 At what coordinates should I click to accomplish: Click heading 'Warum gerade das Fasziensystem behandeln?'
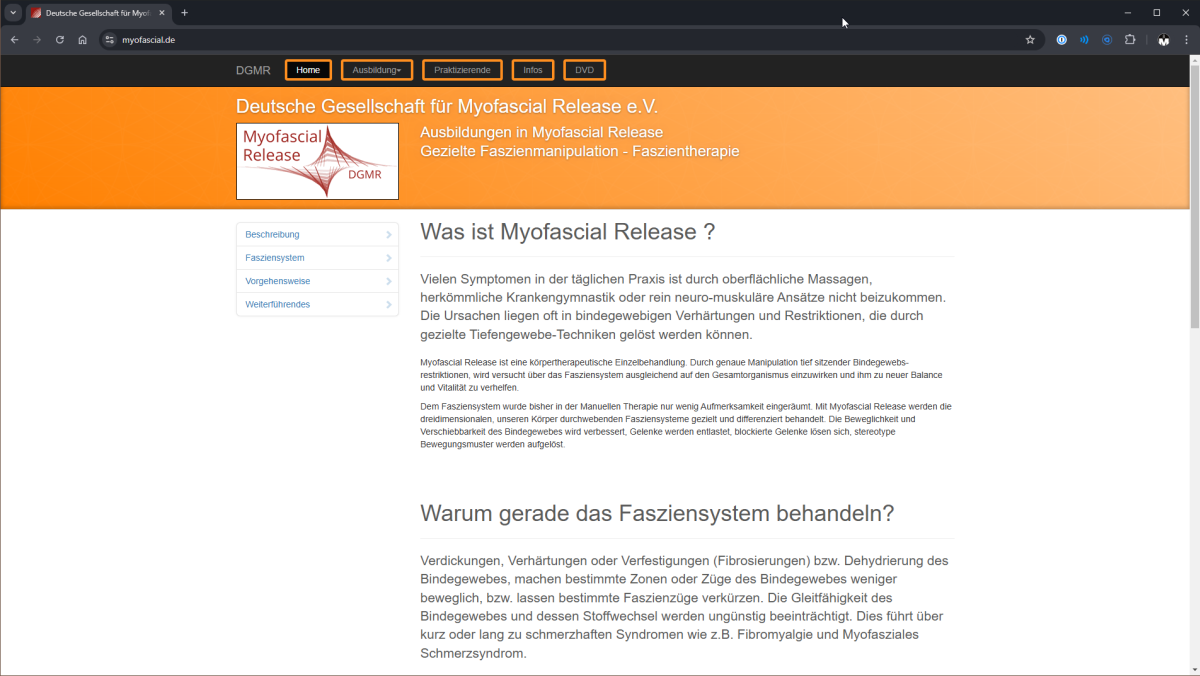[x=657, y=514]
